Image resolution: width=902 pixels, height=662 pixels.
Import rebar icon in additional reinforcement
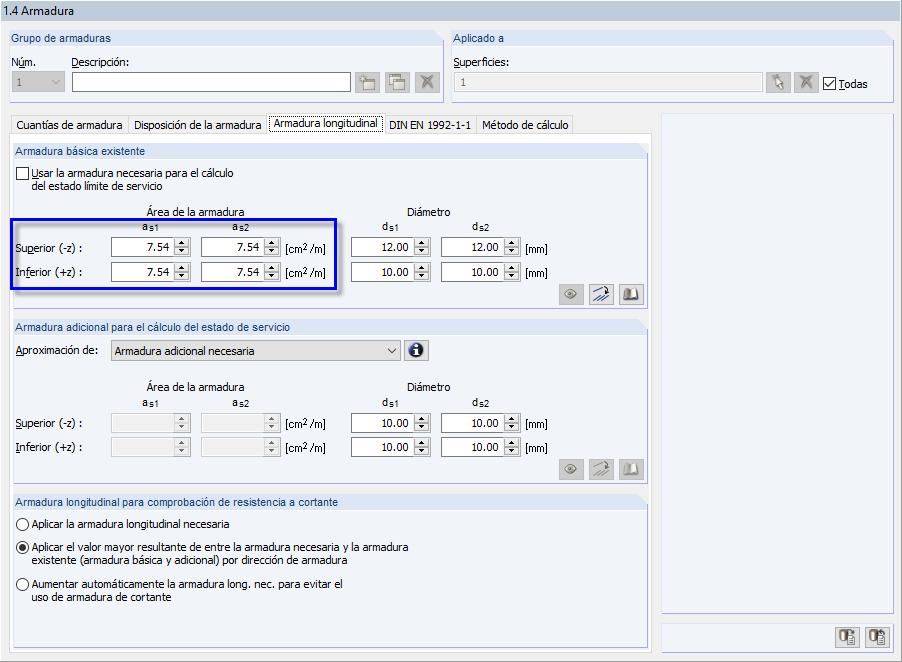click(x=601, y=469)
